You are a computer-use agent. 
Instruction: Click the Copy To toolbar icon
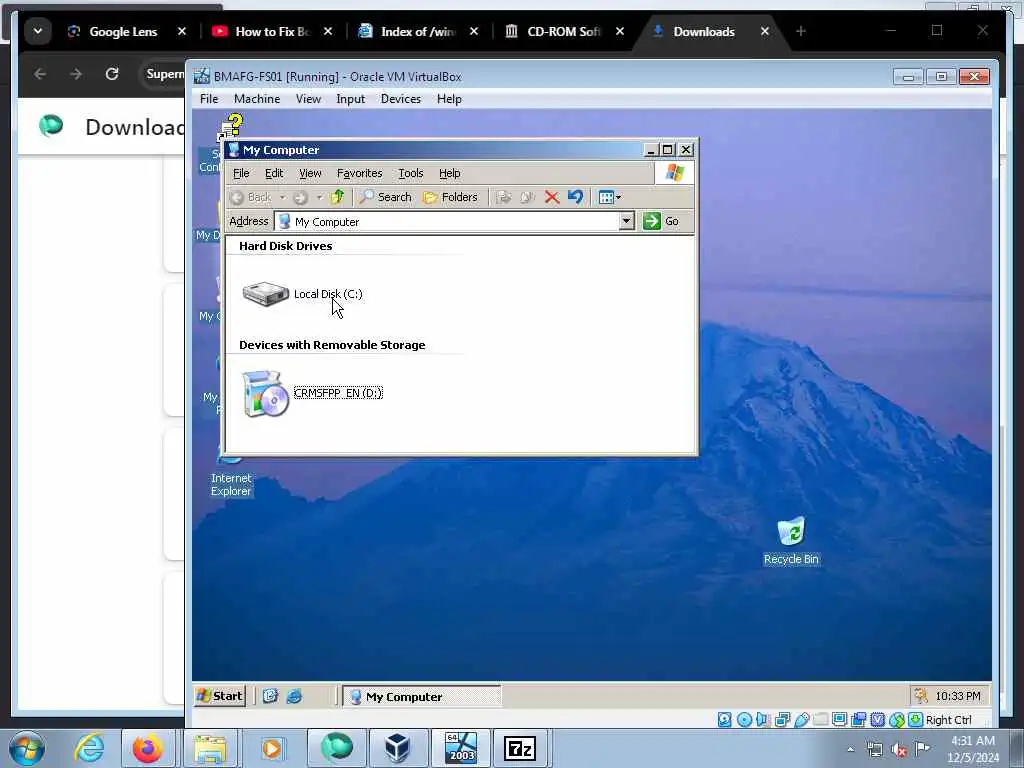point(528,197)
